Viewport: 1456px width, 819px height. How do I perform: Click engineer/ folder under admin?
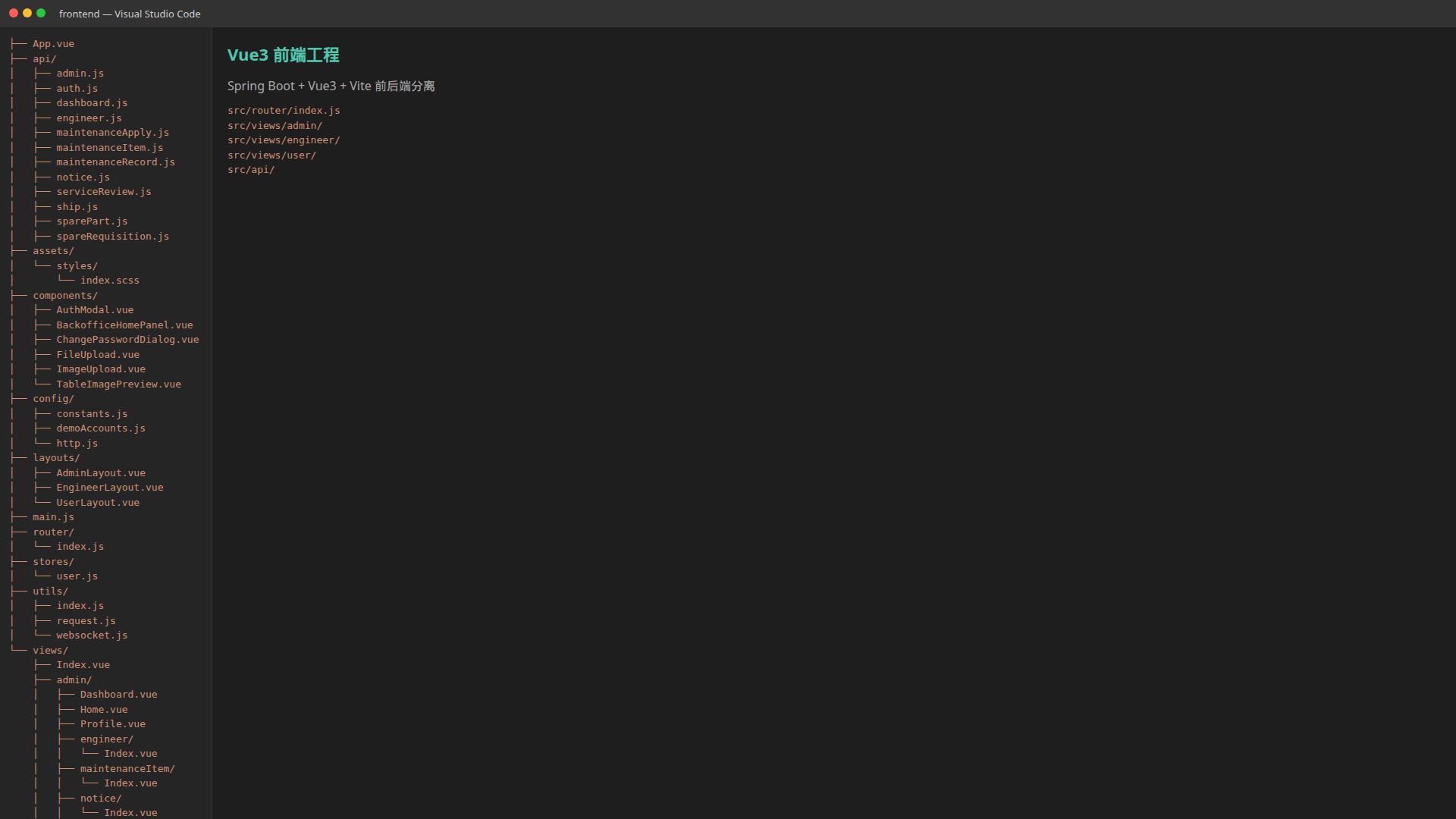[x=107, y=739]
